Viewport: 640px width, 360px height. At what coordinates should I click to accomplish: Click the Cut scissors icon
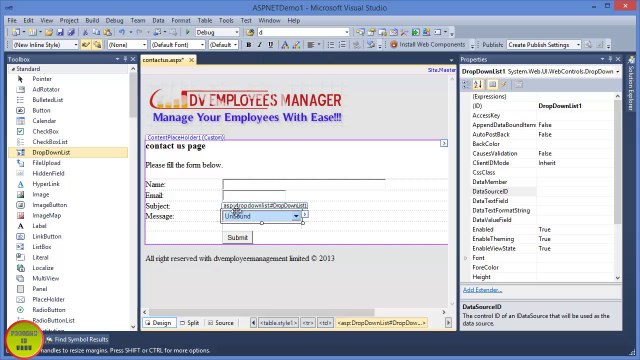tap(85, 32)
